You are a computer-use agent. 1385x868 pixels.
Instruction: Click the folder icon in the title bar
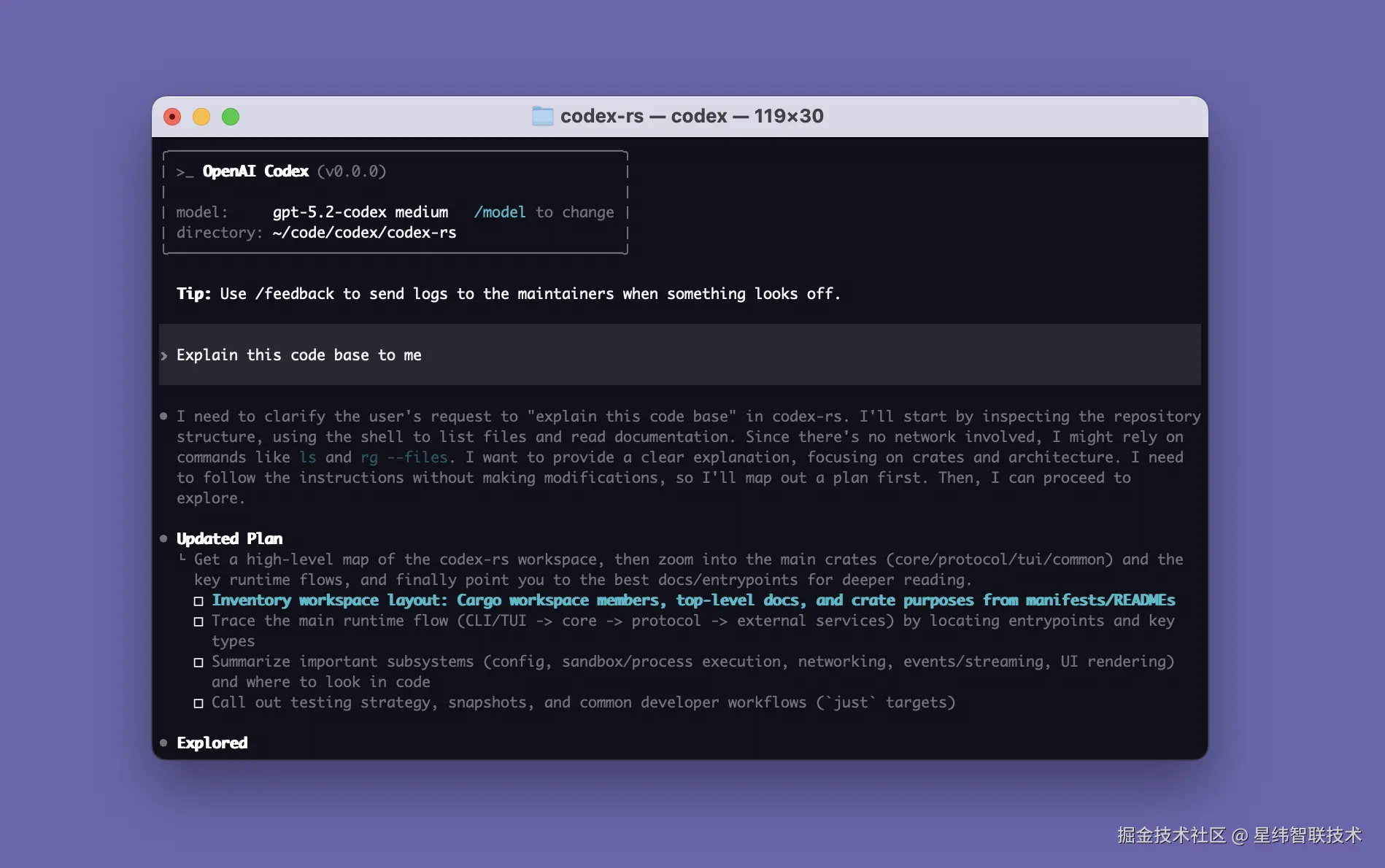[542, 116]
